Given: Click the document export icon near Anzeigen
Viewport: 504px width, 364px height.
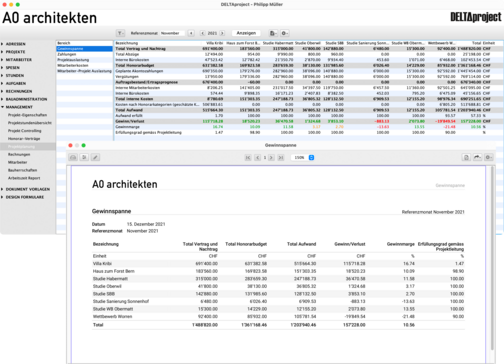Looking at the screenshot, I should tap(273, 33).
